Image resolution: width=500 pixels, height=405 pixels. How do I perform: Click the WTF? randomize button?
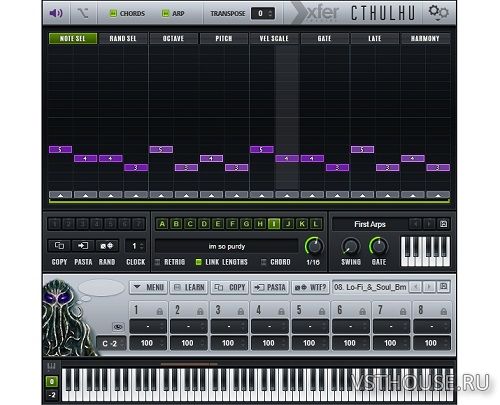tap(311, 287)
